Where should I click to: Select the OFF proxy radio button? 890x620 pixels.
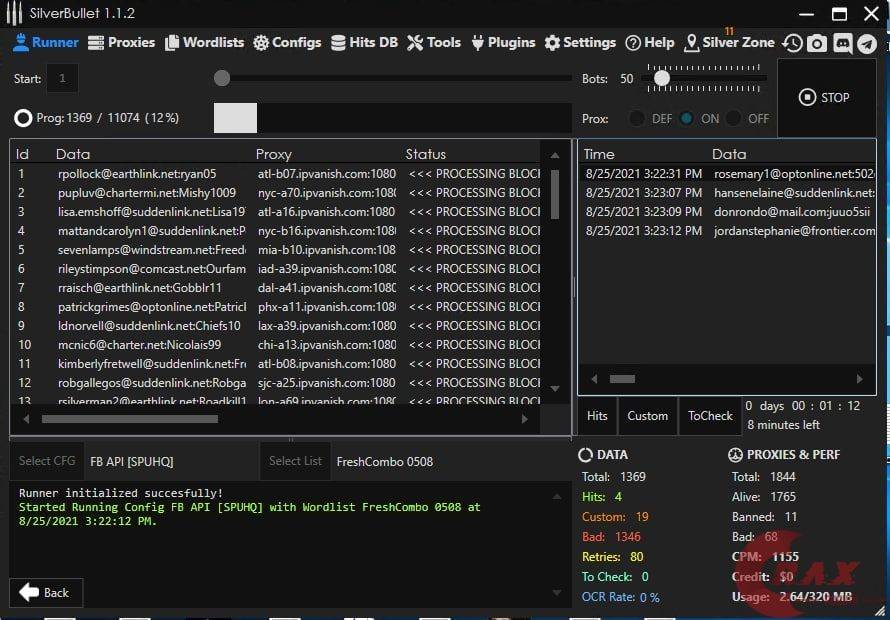click(x=734, y=119)
